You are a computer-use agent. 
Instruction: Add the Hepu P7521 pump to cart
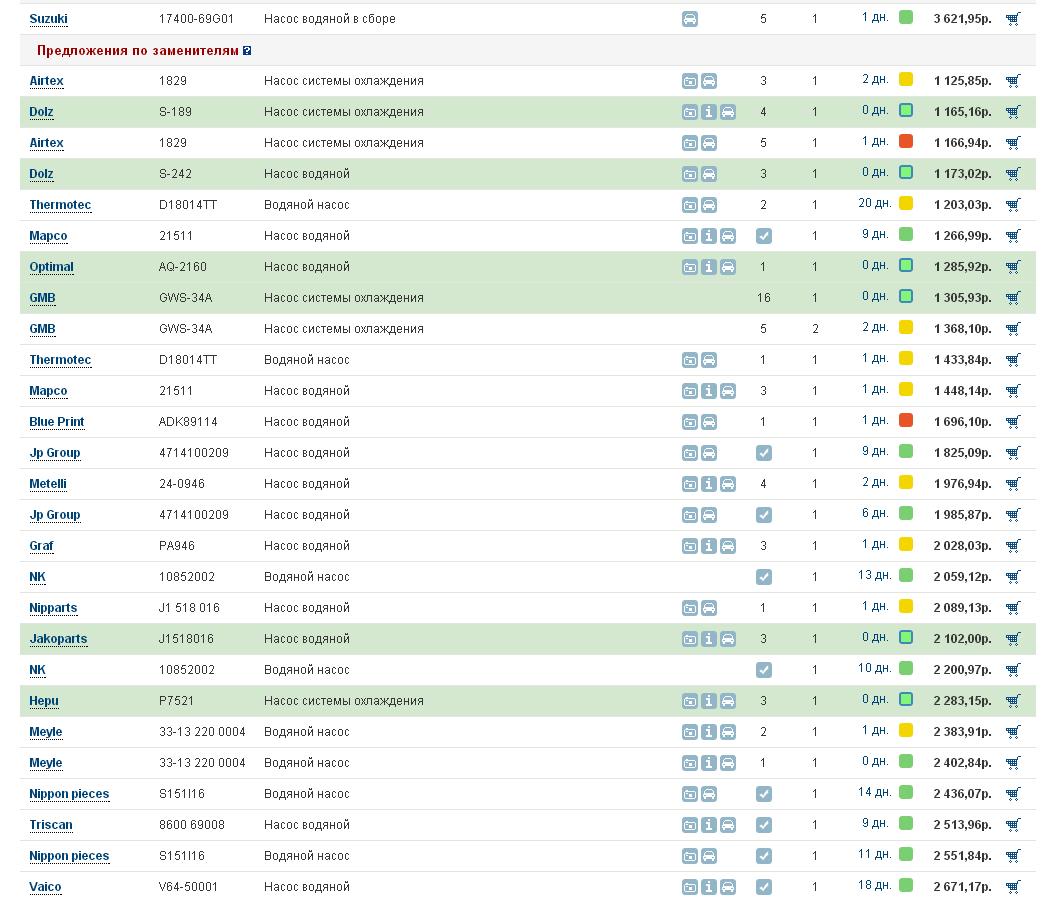[1013, 701]
